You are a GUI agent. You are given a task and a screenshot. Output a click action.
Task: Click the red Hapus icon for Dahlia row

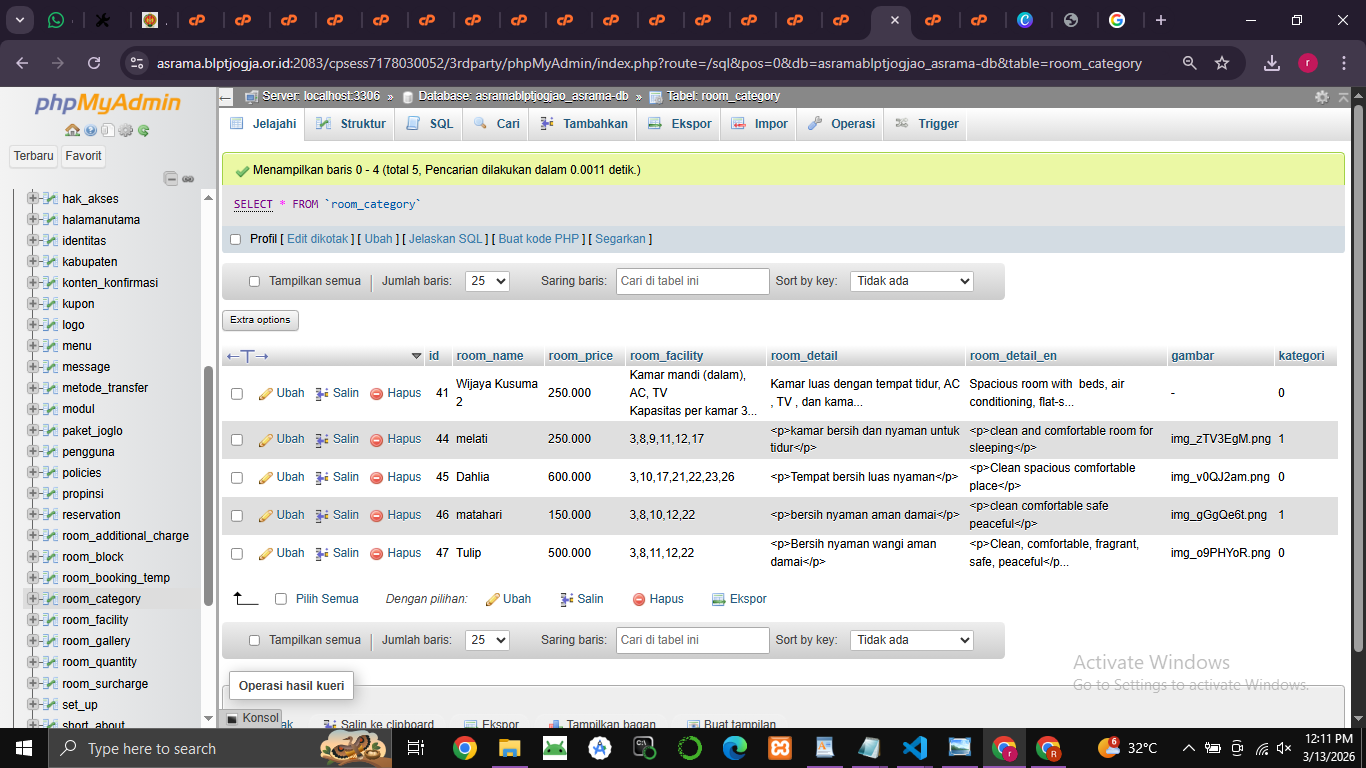click(x=377, y=477)
